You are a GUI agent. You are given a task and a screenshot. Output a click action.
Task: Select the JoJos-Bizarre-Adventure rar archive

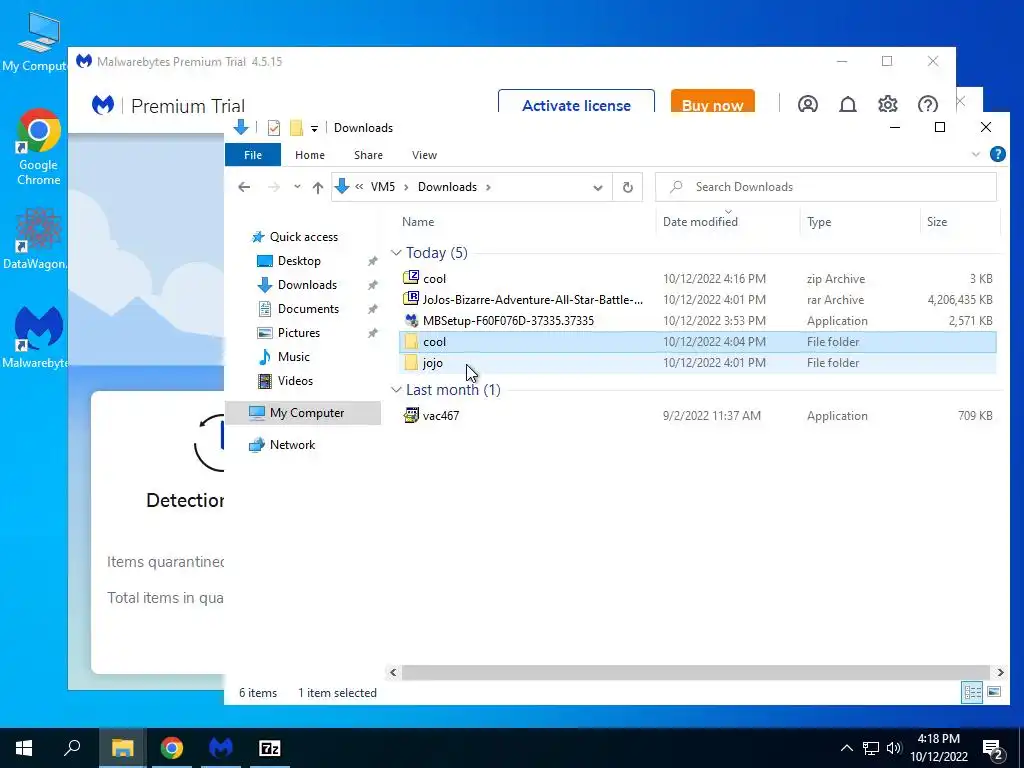697,300
